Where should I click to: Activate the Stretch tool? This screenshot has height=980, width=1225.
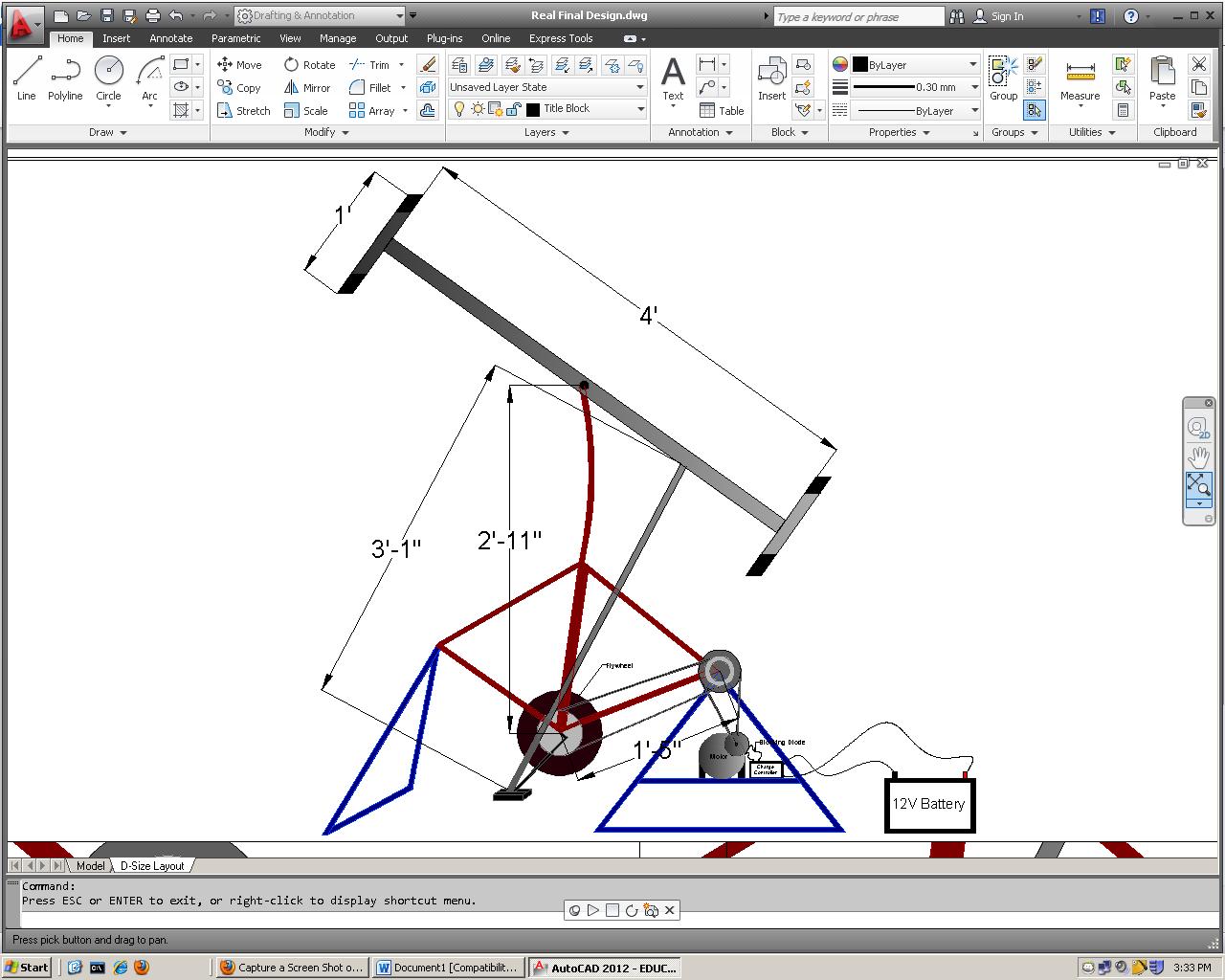click(243, 111)
